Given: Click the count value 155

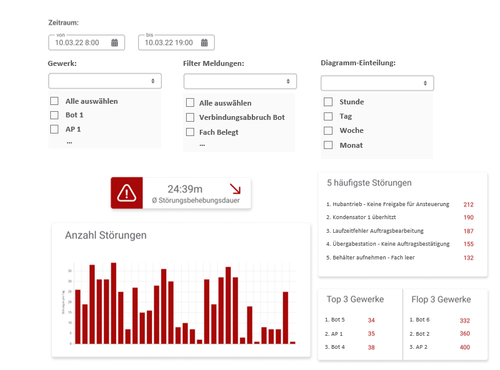Looking at the screenshot, I should click(468, 244).
